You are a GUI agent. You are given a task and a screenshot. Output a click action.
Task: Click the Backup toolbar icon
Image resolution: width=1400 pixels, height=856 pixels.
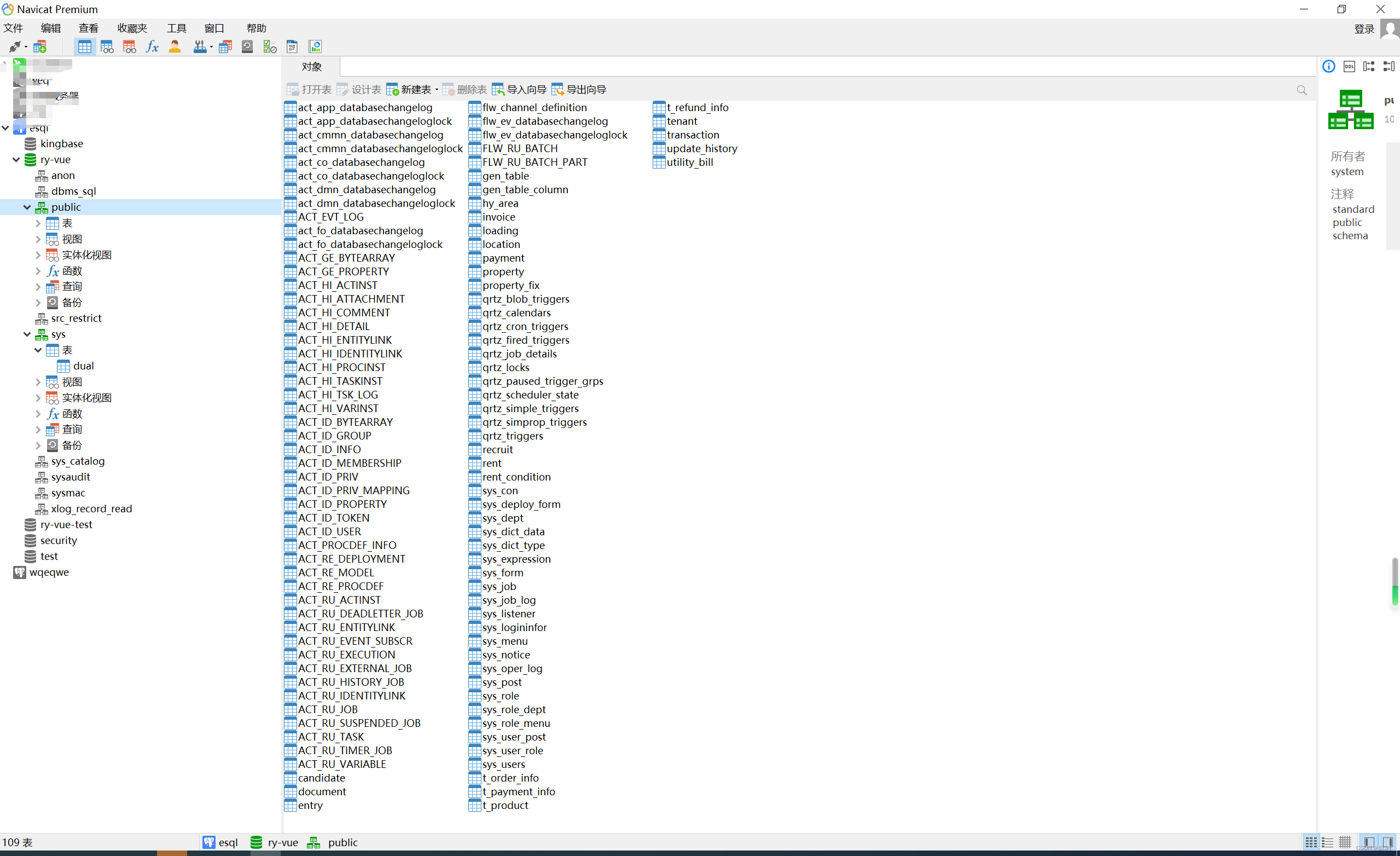click(x=247, y=47)
